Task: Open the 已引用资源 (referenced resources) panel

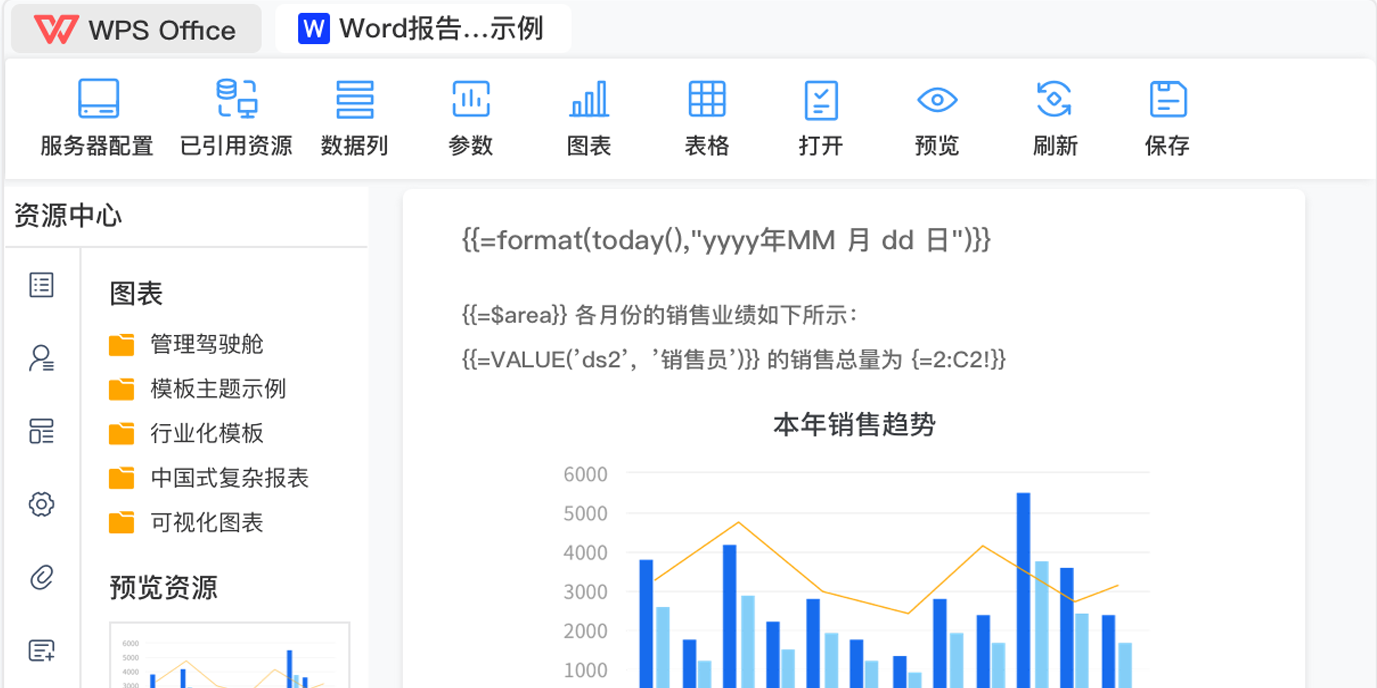Action: click(235, 117)
